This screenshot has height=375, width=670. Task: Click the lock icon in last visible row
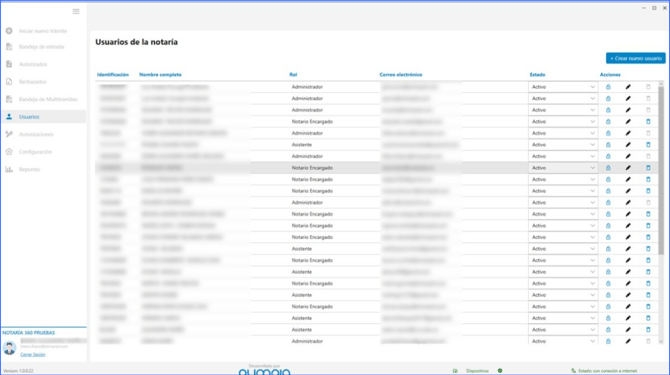tap(608, 341)
